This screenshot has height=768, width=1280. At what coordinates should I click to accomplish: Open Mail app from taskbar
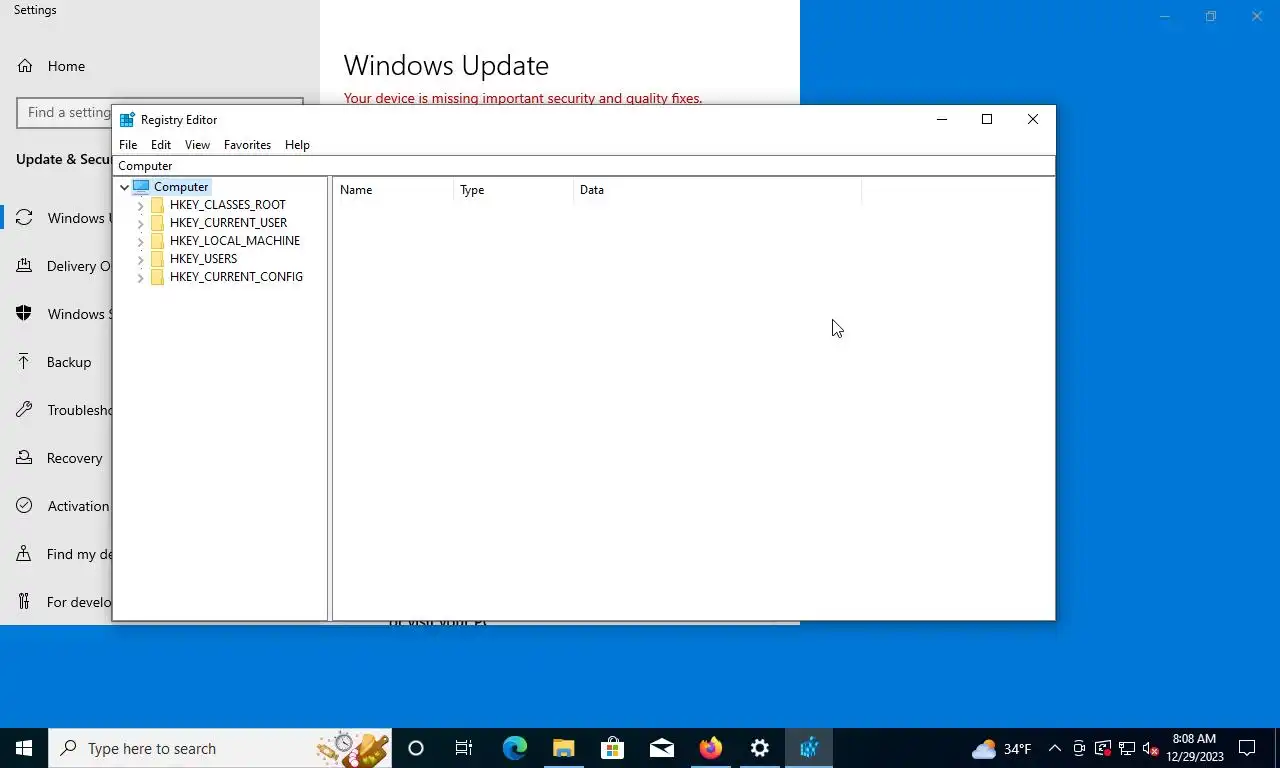661,748
